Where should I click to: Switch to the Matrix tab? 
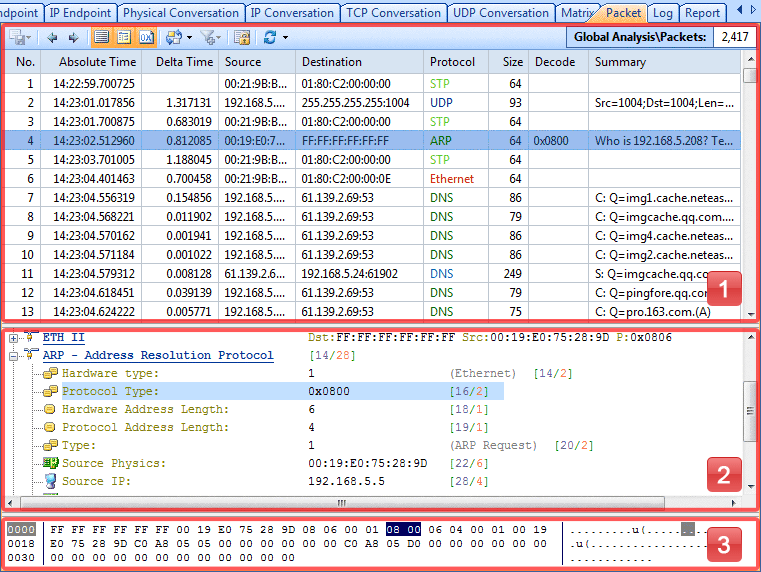coord(577,13)
